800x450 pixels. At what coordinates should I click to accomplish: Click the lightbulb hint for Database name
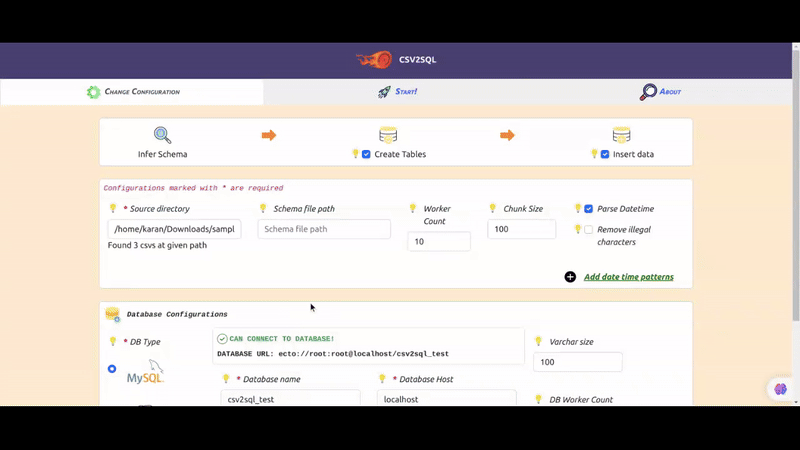pyautogui.click(x=226, y=379)
